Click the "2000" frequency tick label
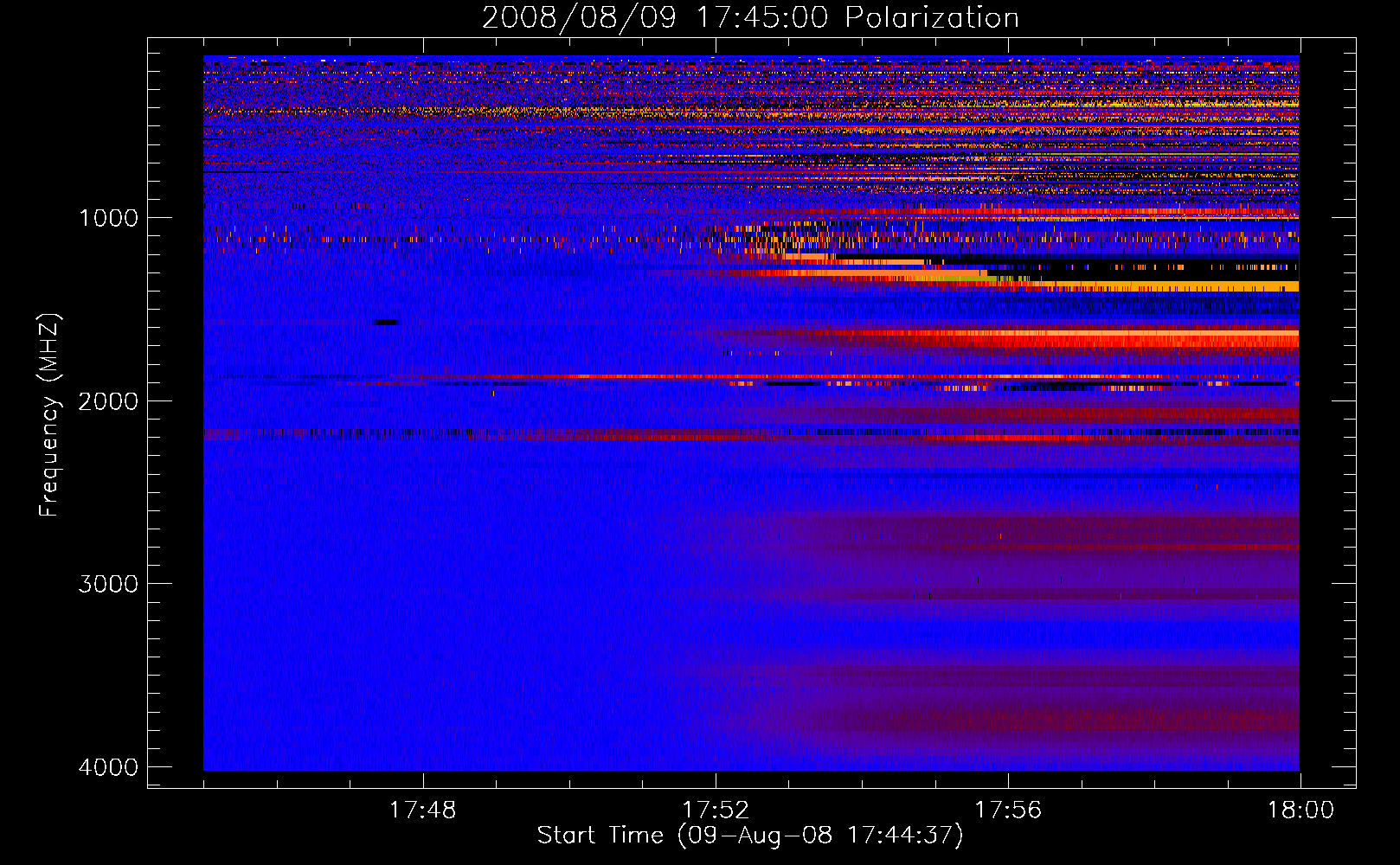 tap(108, 401)
